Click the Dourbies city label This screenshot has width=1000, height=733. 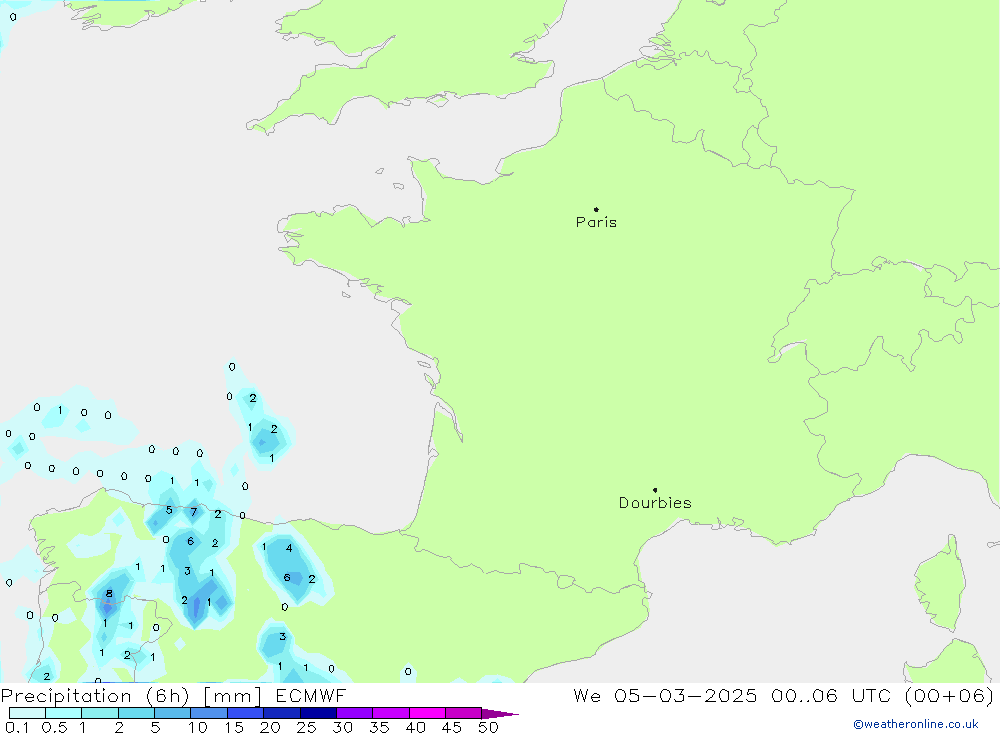(655, 503)
